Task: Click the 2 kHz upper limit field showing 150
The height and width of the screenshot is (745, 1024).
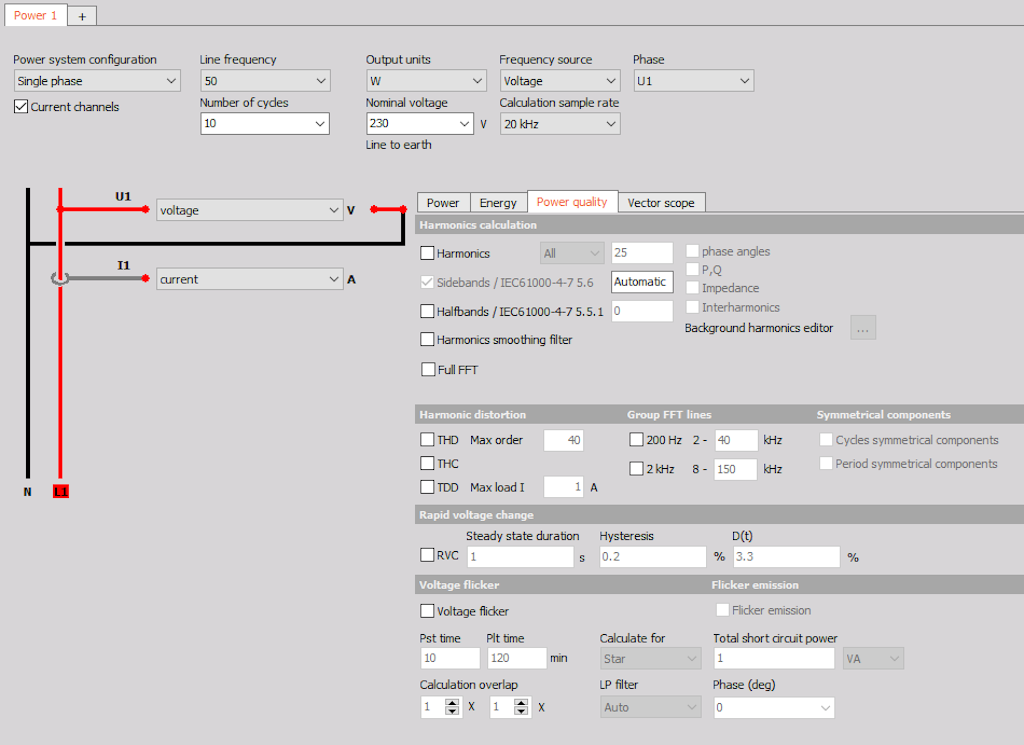Action: [735, 469]
